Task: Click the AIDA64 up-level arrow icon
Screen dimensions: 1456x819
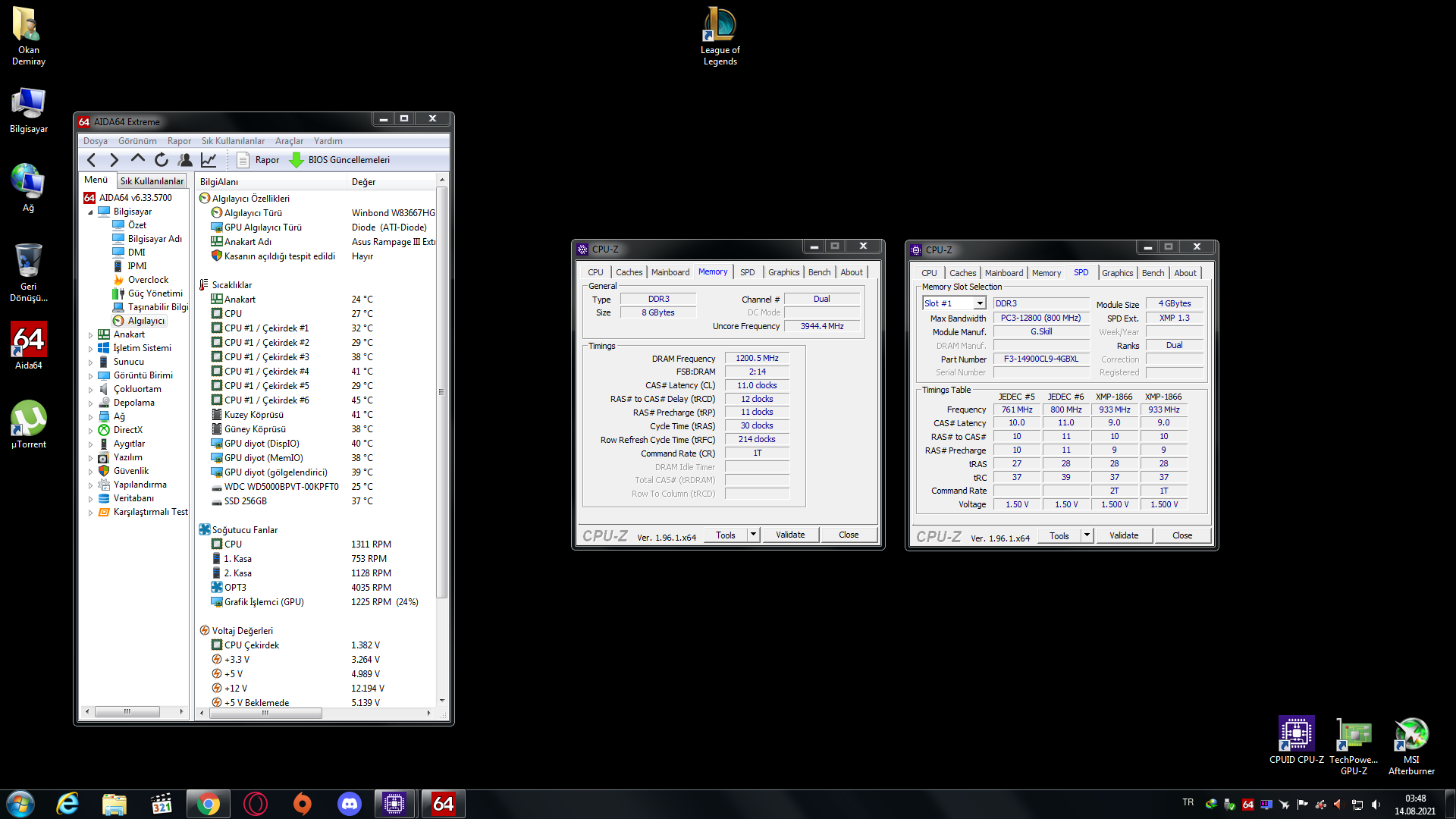Action: [x=137, y=159]
